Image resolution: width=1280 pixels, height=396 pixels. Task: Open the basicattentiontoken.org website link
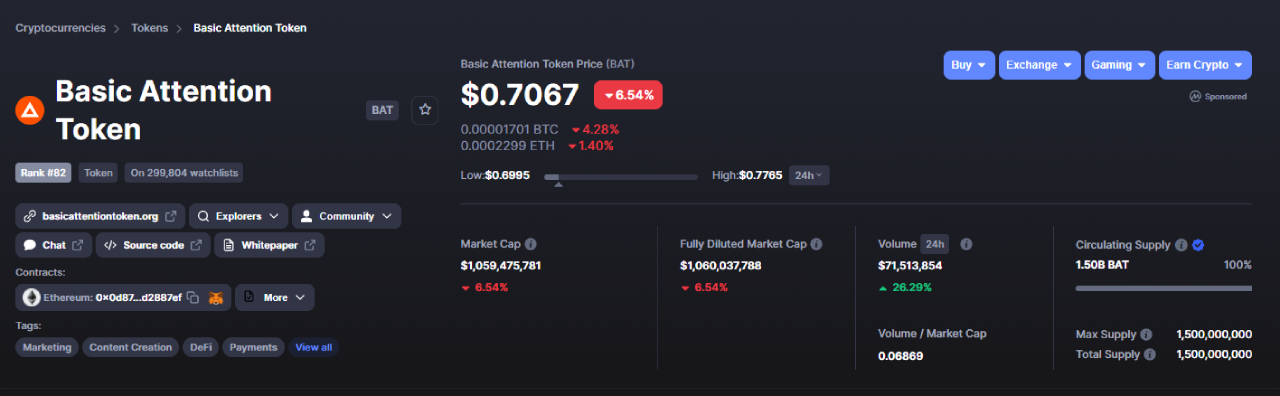point(100,216)
